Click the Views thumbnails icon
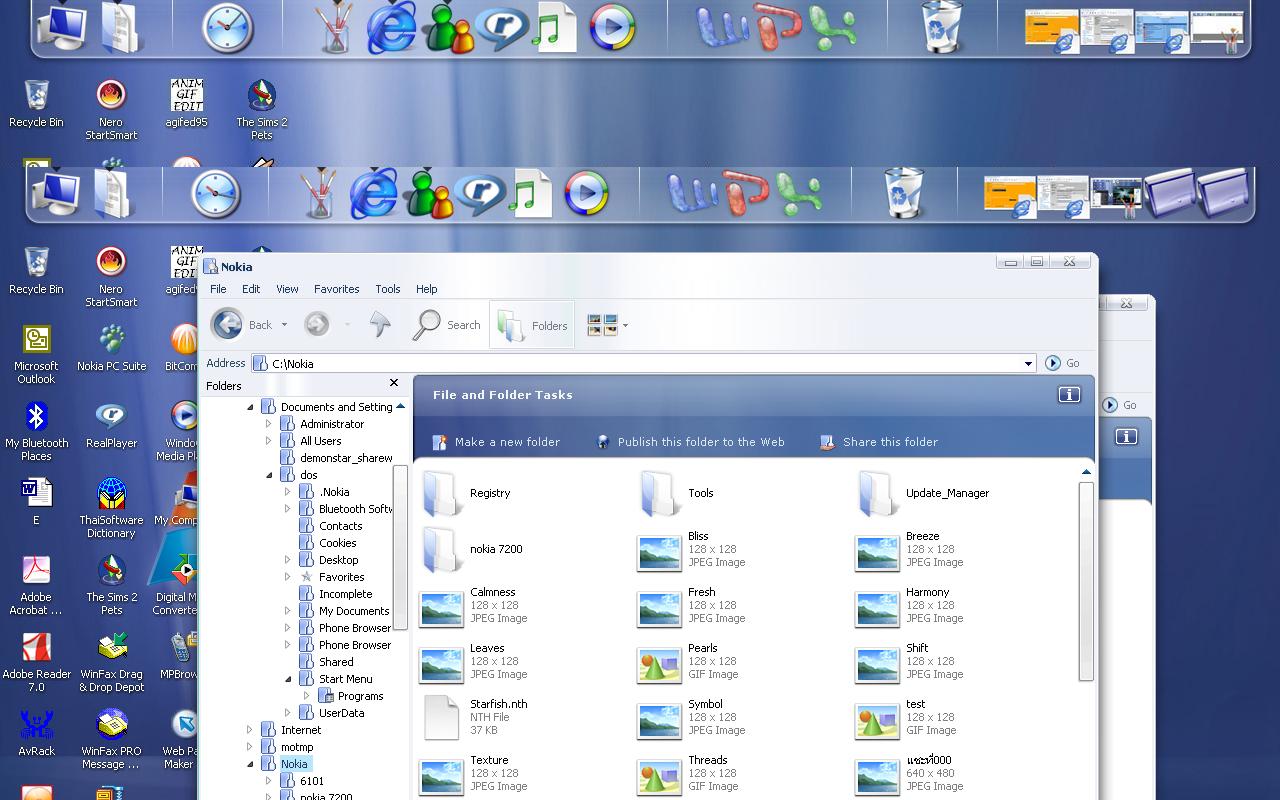The image size is (1280, 800). tap(602, 325)
